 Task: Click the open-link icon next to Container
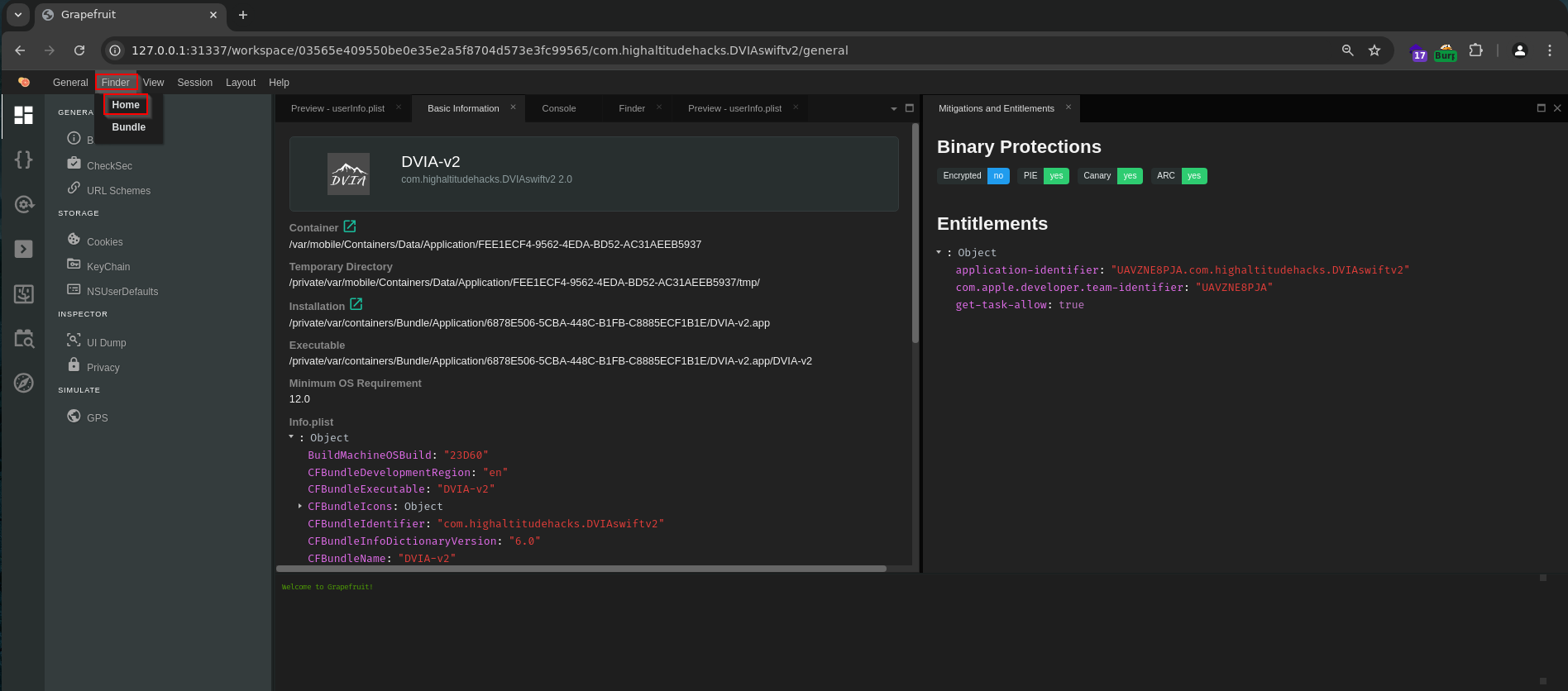pos(350,226)
